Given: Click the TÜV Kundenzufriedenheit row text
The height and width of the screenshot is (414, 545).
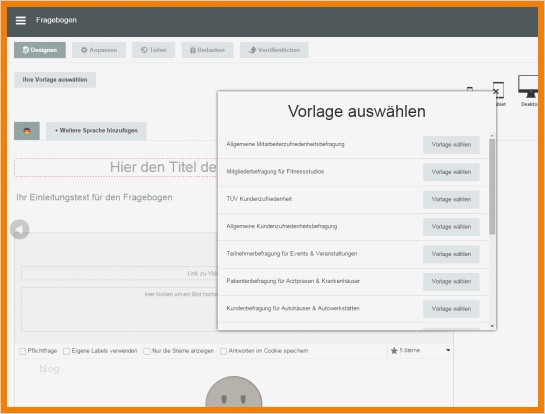Looking at the screenshot, I should pos(259,199).
